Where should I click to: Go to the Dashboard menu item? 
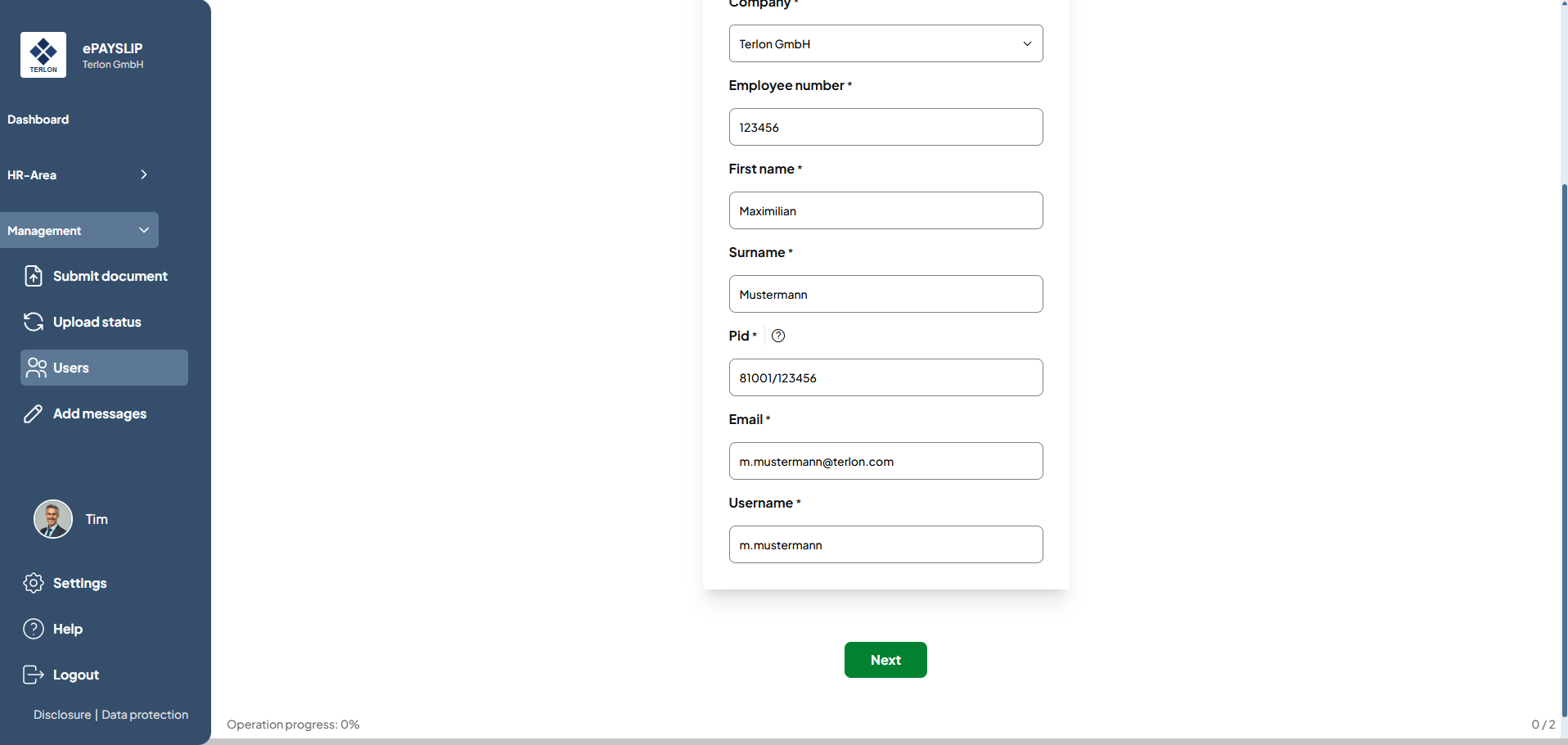[38, 120]
